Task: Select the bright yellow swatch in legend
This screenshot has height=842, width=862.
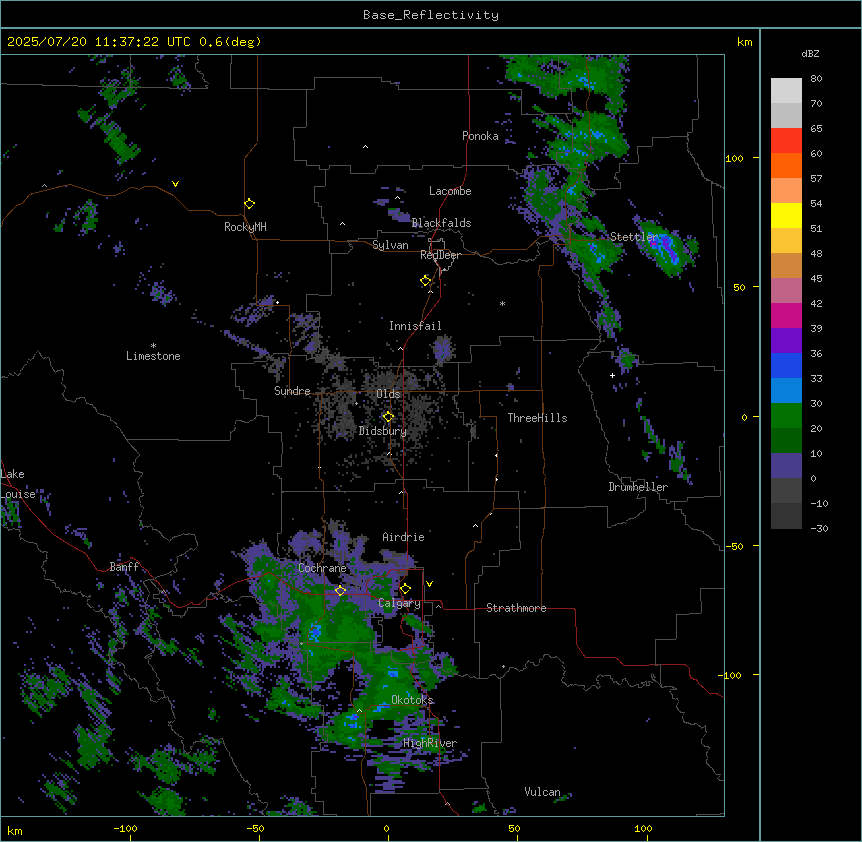Action: click(786, 215)
